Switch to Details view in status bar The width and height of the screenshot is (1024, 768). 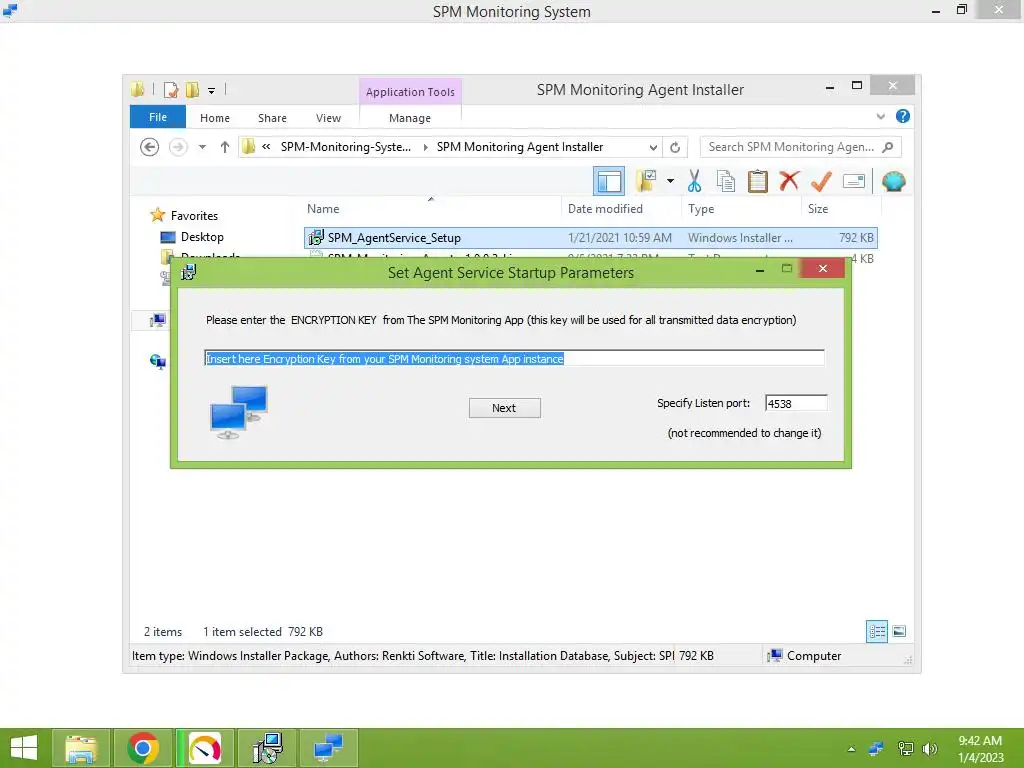pos(877,632)
